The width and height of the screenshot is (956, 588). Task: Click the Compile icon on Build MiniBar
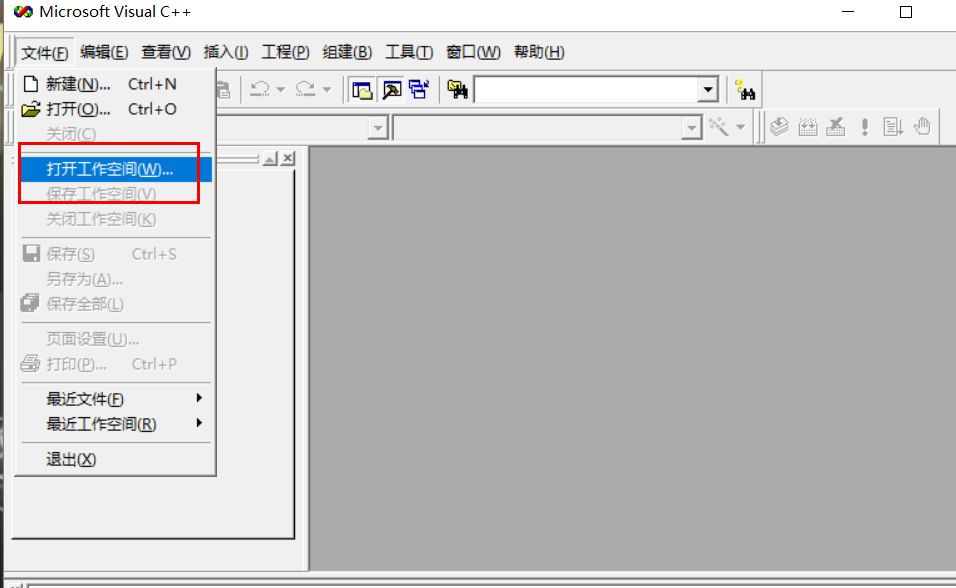[779, 127]
